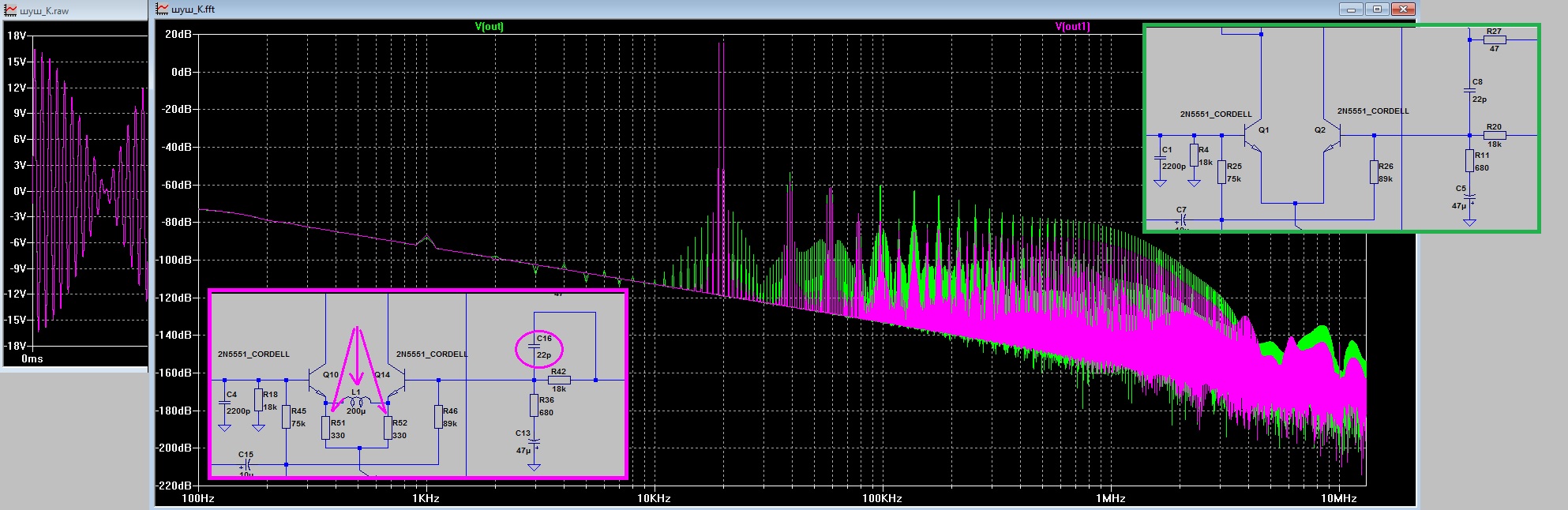This screenshot has width=1568, height=510.
Task: Click the шуш_K.fft title bar text
Action: pyautogui.click(x=193, y=9)
